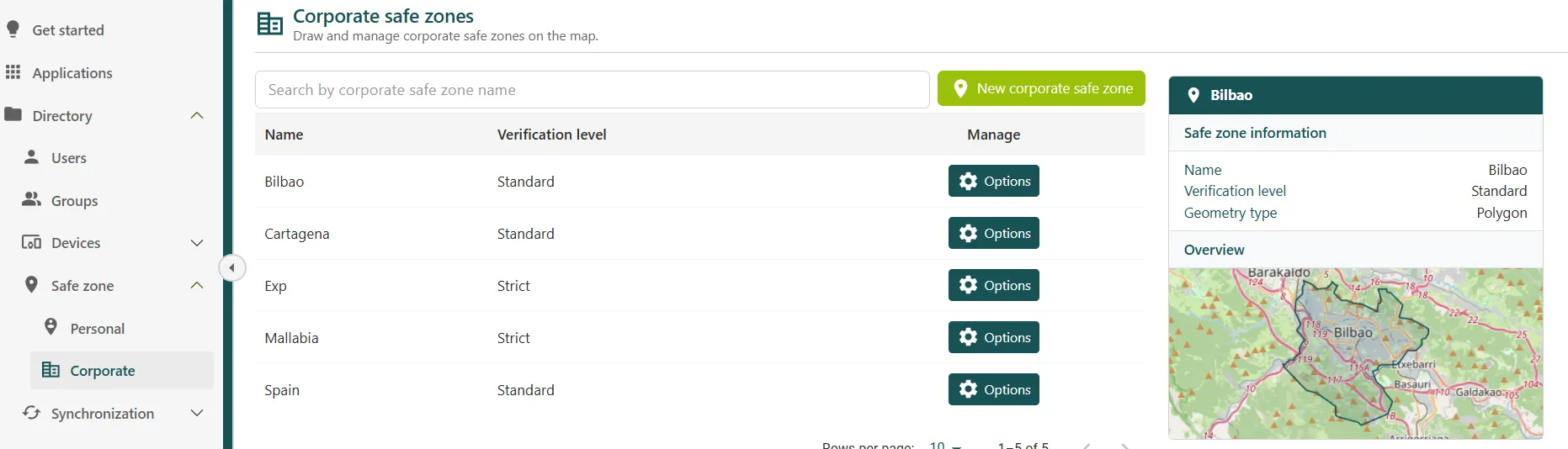This screenshot has height=449, width=1568.
Task: Click Strict in the Mallabia row
Action: coord(513,338)
